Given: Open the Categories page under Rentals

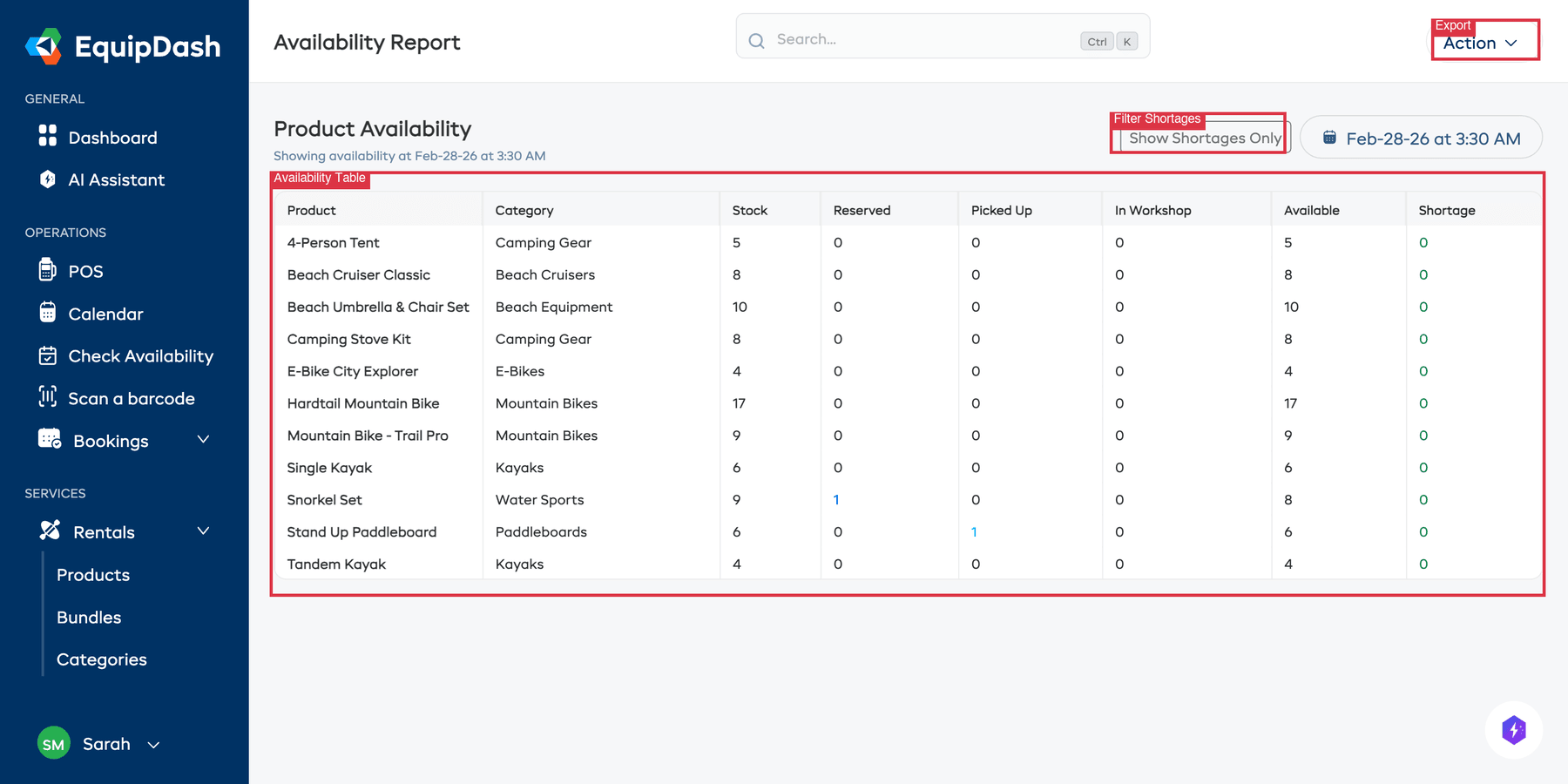Looking at the screenshot, I should point(101,659).
